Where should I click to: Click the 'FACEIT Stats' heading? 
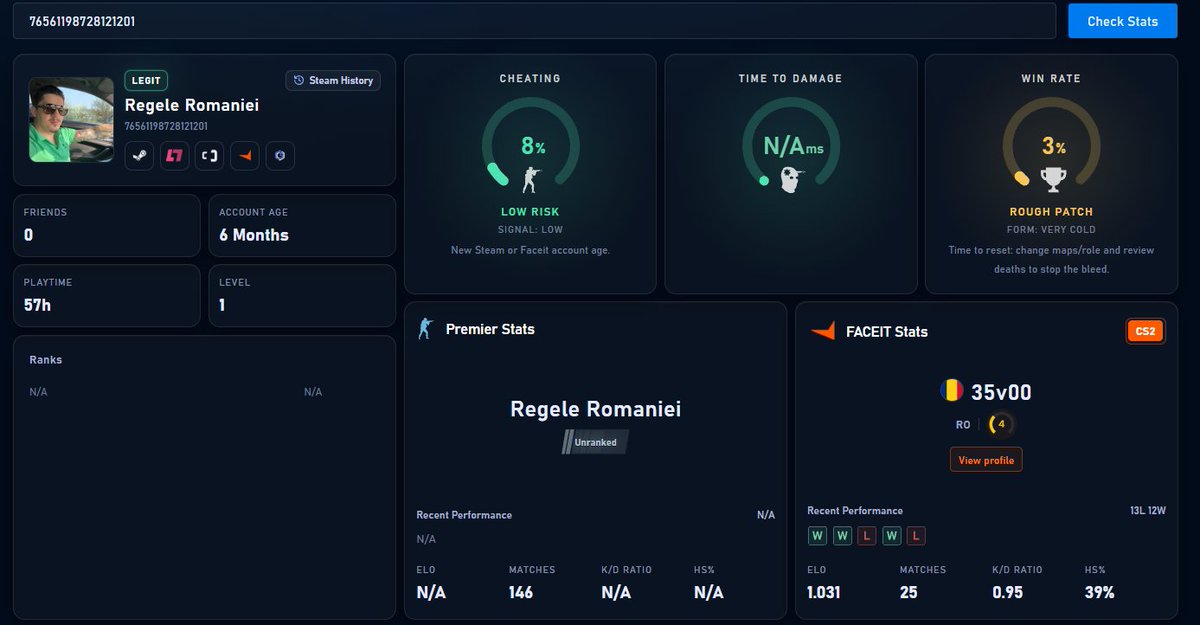tap(887, 332)
